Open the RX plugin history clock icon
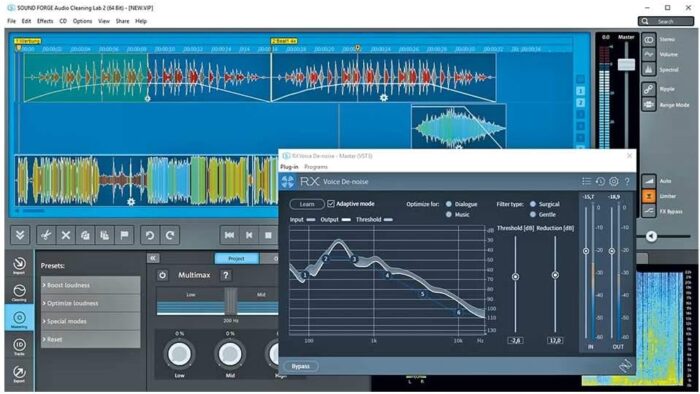 pos(600,181)
